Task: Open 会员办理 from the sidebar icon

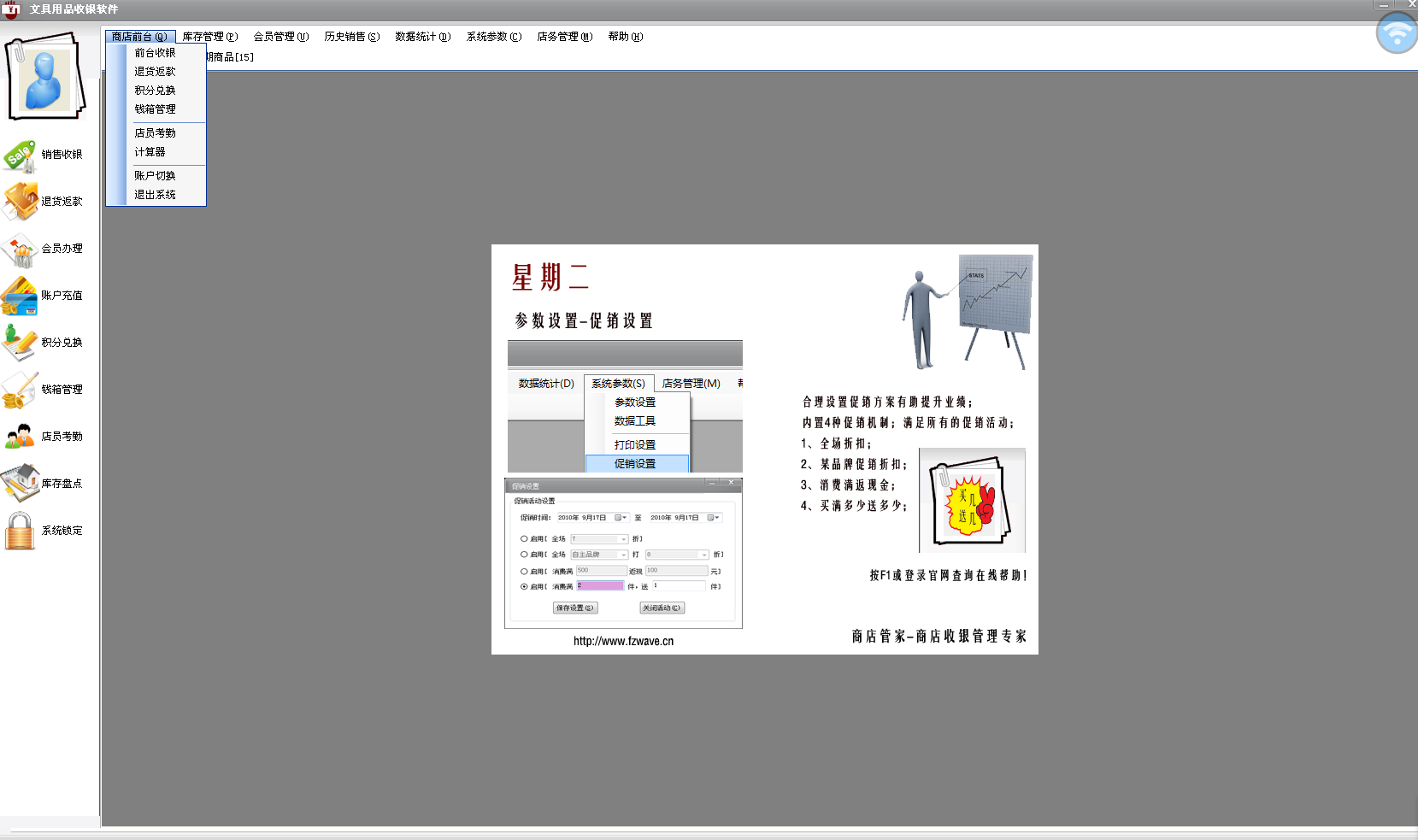Action: coord(20,250)
